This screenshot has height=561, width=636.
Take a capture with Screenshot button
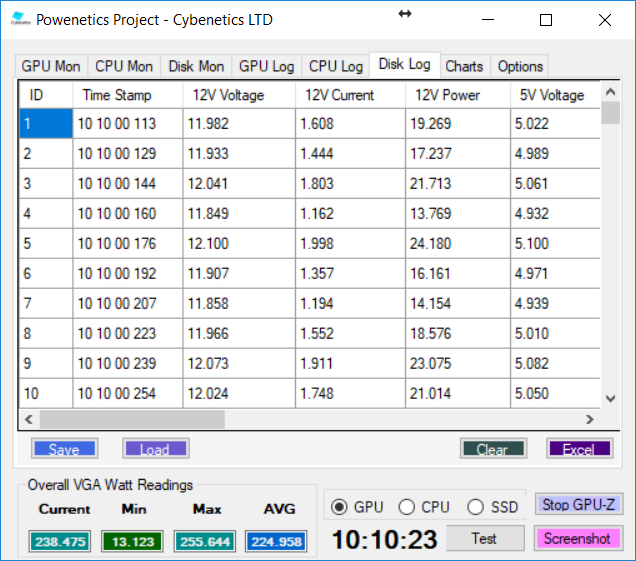pyautogui.click(x=578, y=538)
